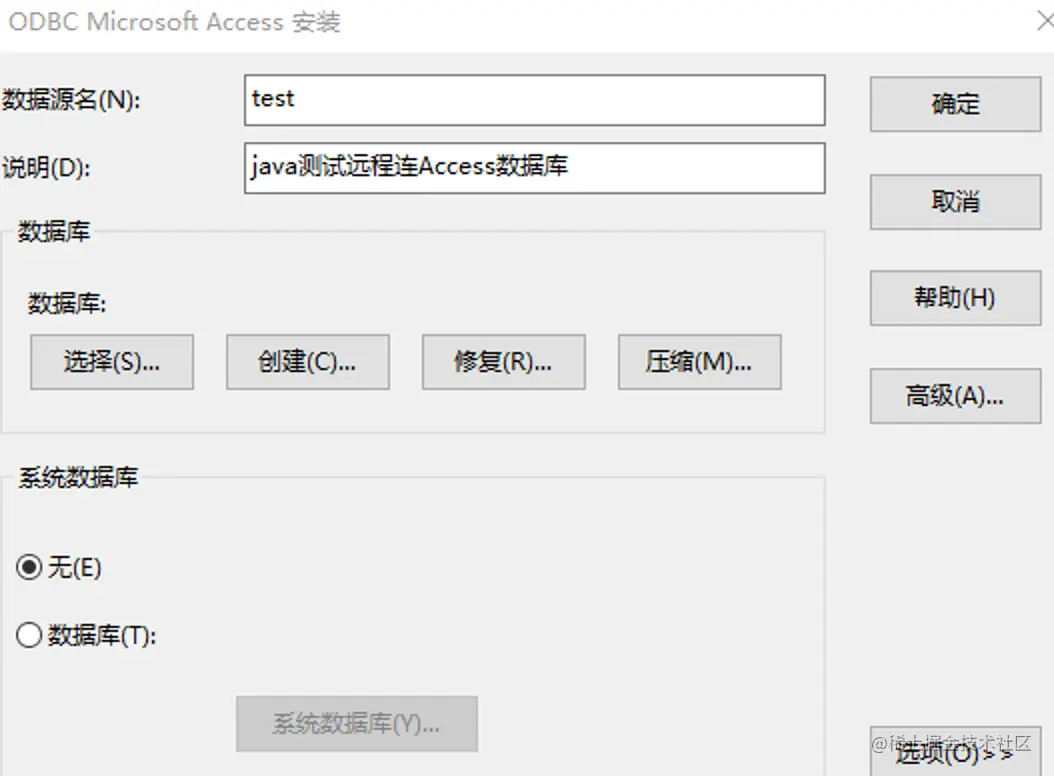1054x776 pixels.
Task: Close the ODBC Microsoft Access dialog
Action: pos(1045,22)
